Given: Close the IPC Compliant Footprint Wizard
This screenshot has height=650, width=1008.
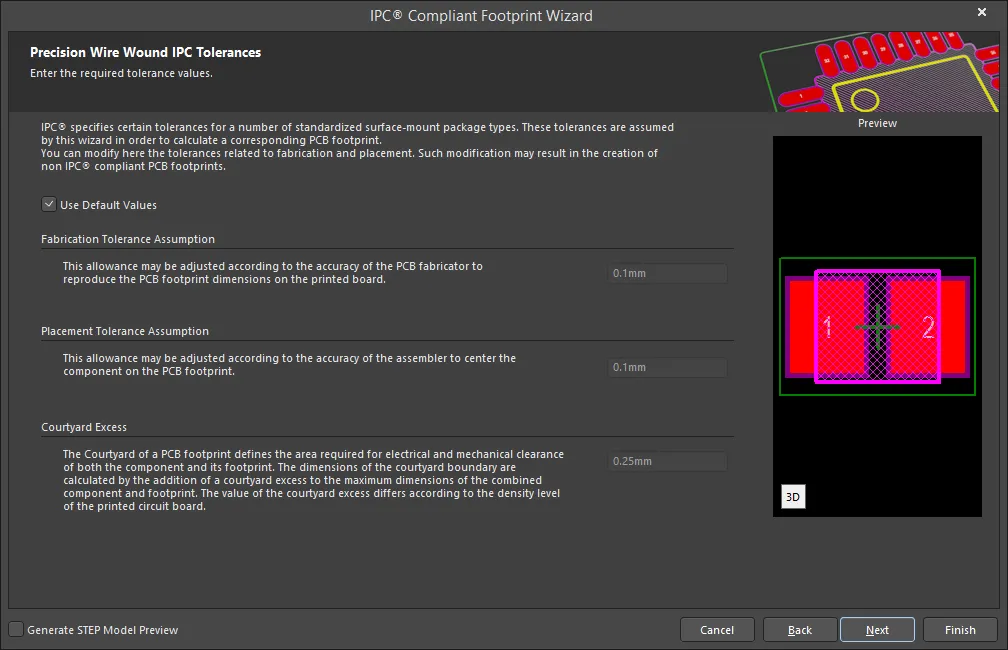Looking at the screenshot, I should pyautogui.click(x=982, y=12).
